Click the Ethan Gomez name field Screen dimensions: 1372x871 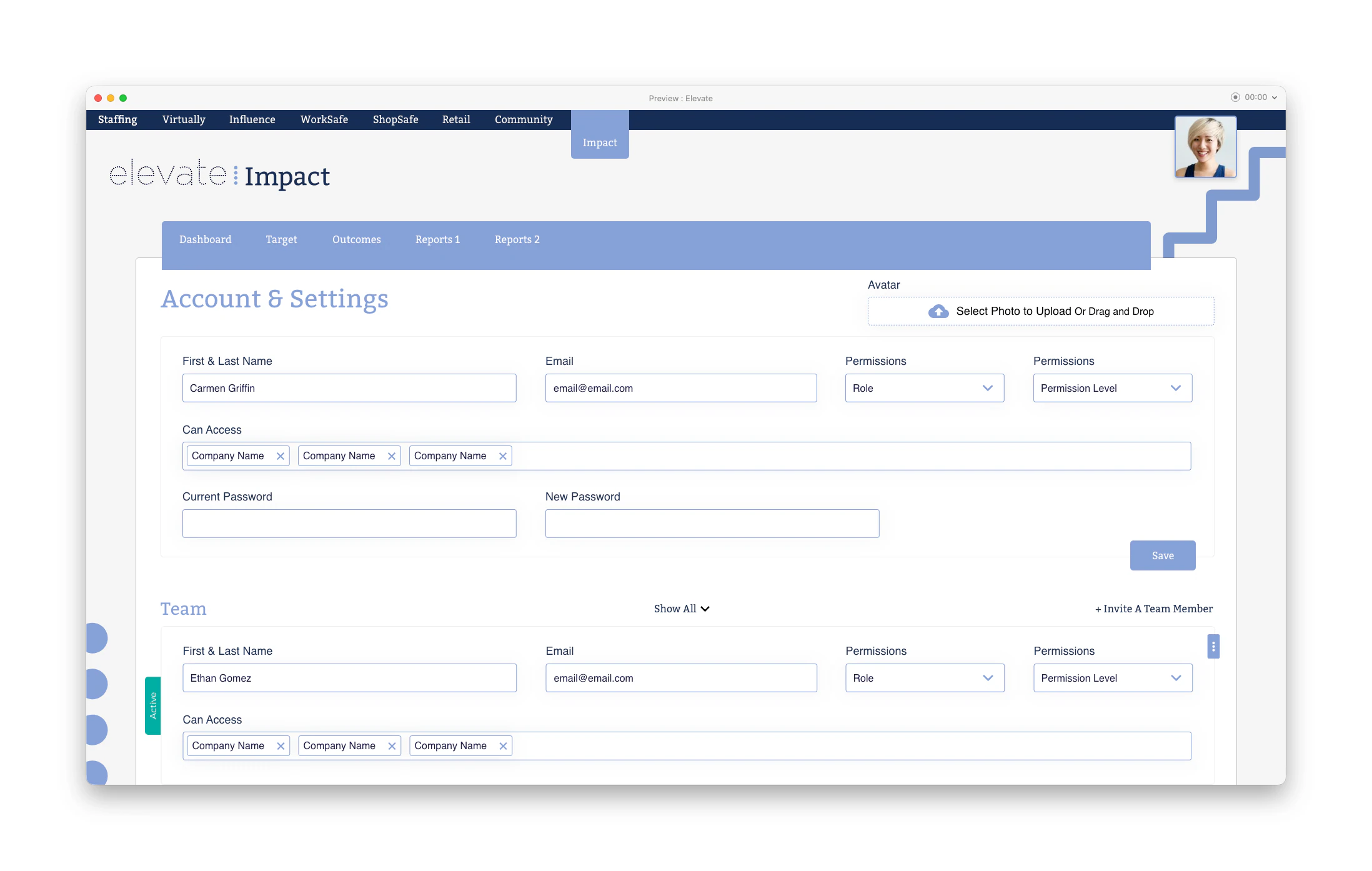(349, 678)
